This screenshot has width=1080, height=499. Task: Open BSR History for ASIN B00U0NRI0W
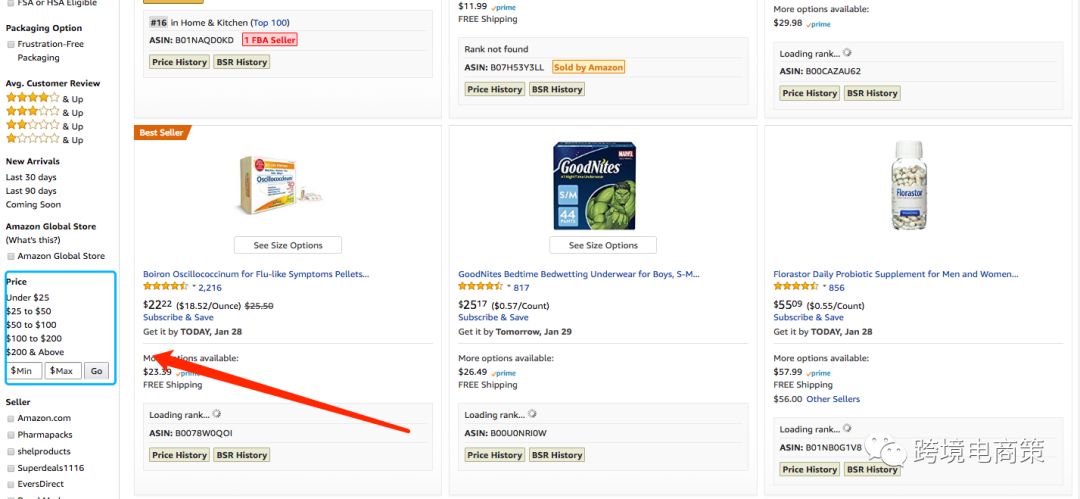[x=556, y=455]
